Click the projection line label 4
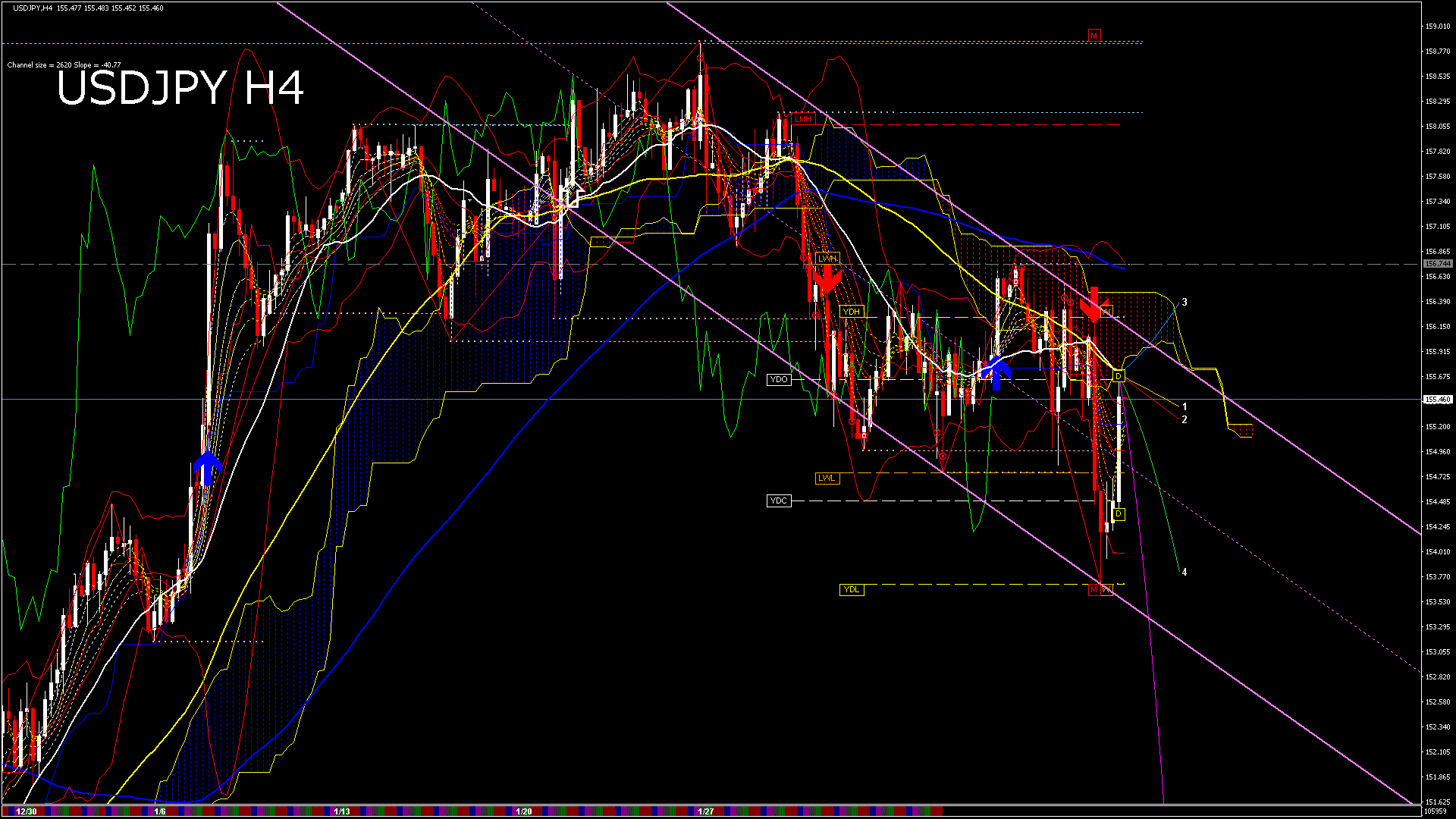 coord(1185,572)
